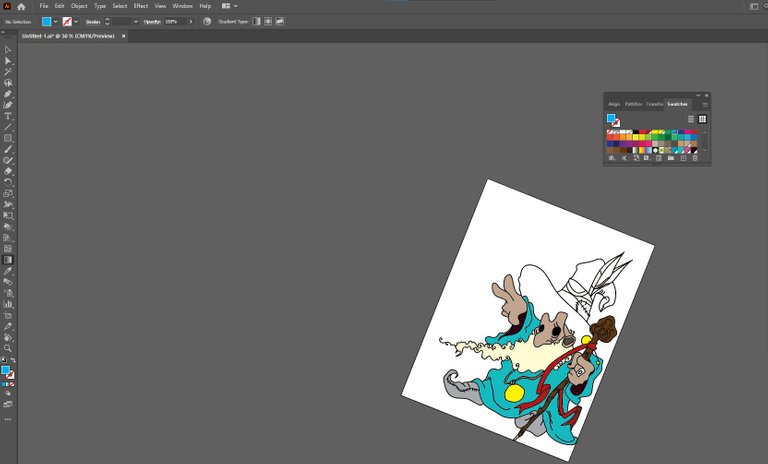The image size is (768, 464).
Task: Switch to the Transform tab
Action: [x=654, y=104]
